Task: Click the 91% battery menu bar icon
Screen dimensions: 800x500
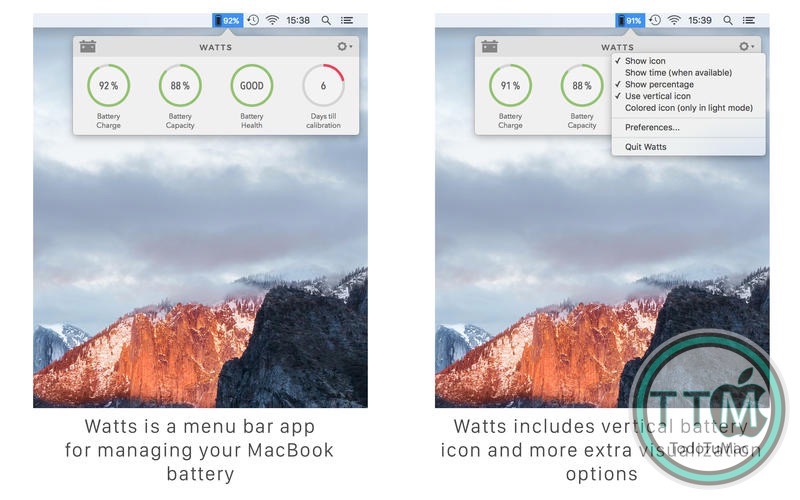Action: pos(630,20)
